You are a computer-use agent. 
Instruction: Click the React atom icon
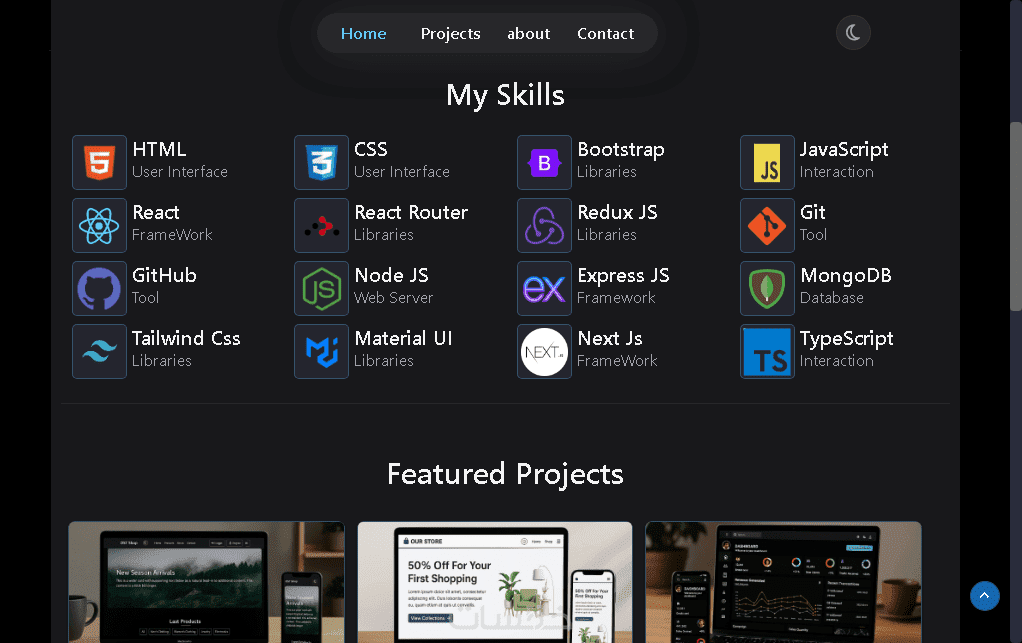click(99, 225)
